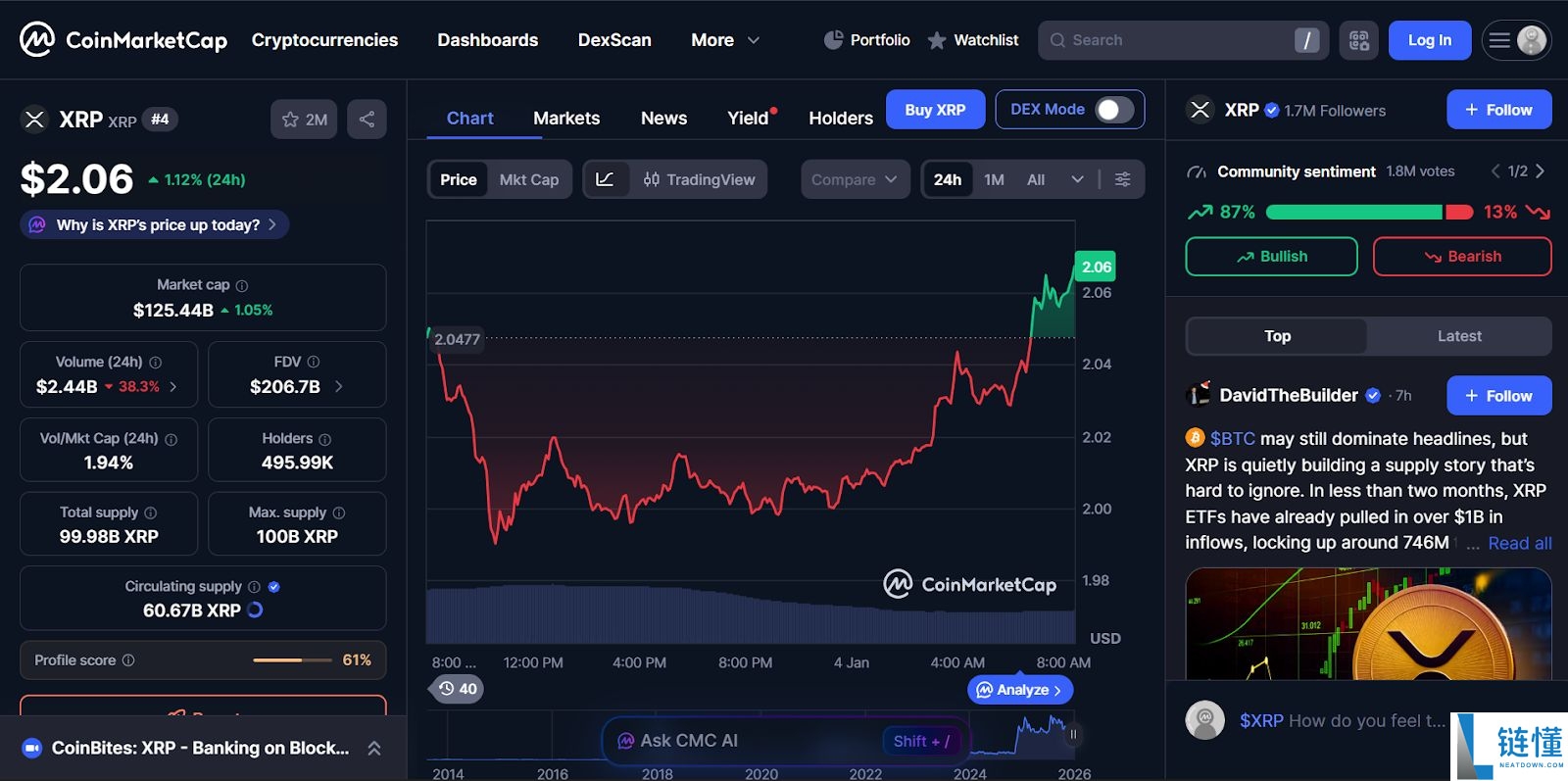Set chart range to 1M

click(995, 179)
